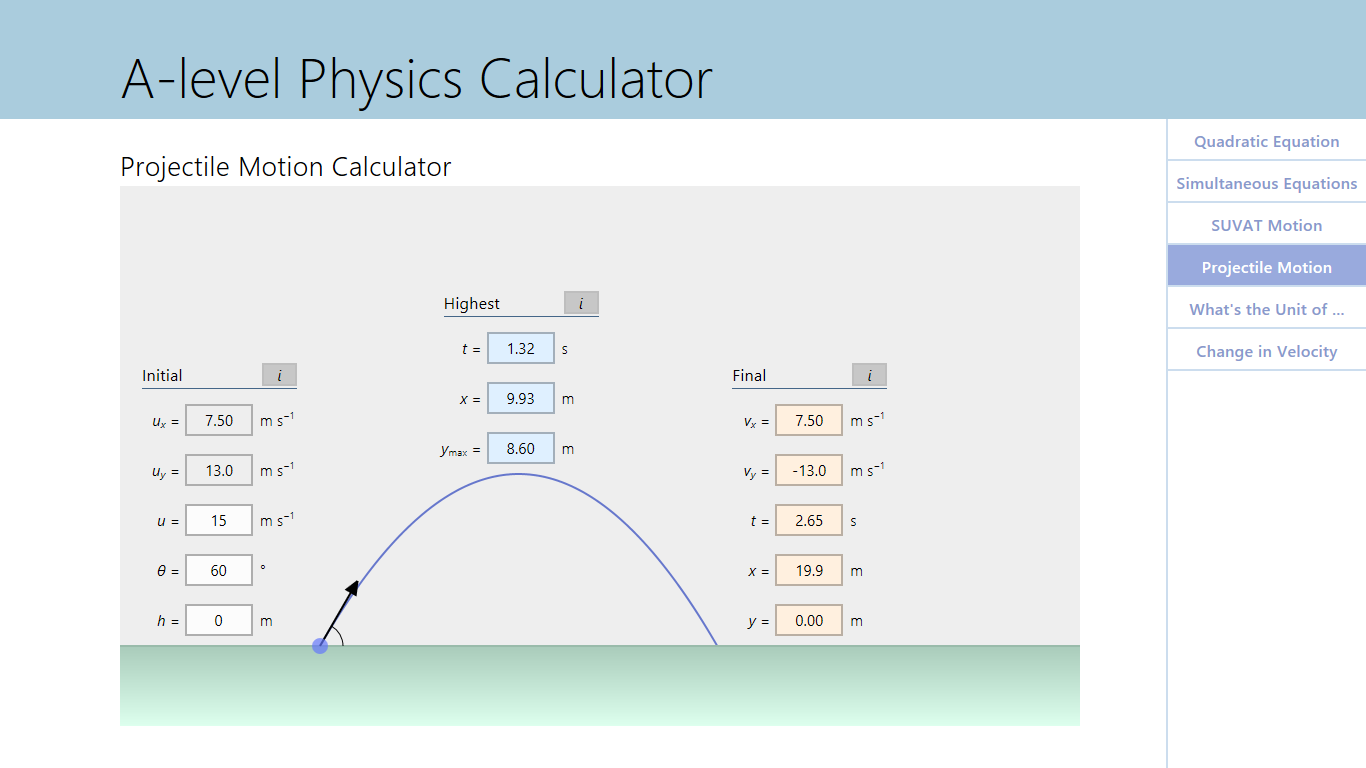Click the projectile trajectory curve
The height and width of the screenshot is (768, 1366).
(518, 472)
